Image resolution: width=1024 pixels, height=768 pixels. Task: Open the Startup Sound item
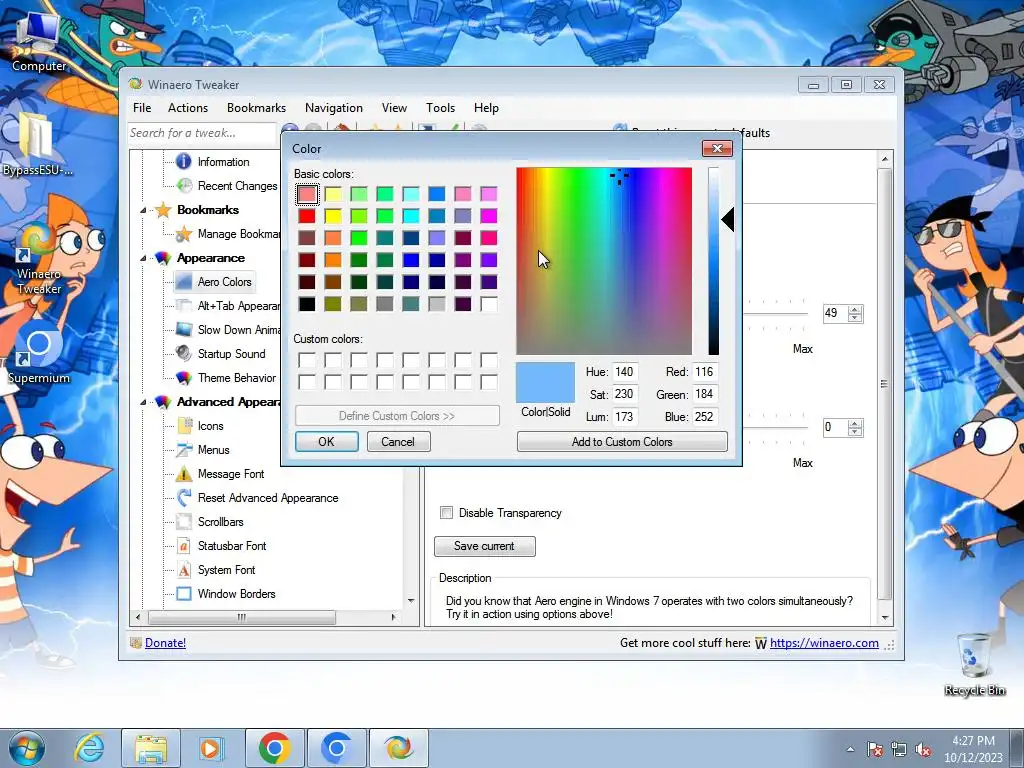coord(231,353)
